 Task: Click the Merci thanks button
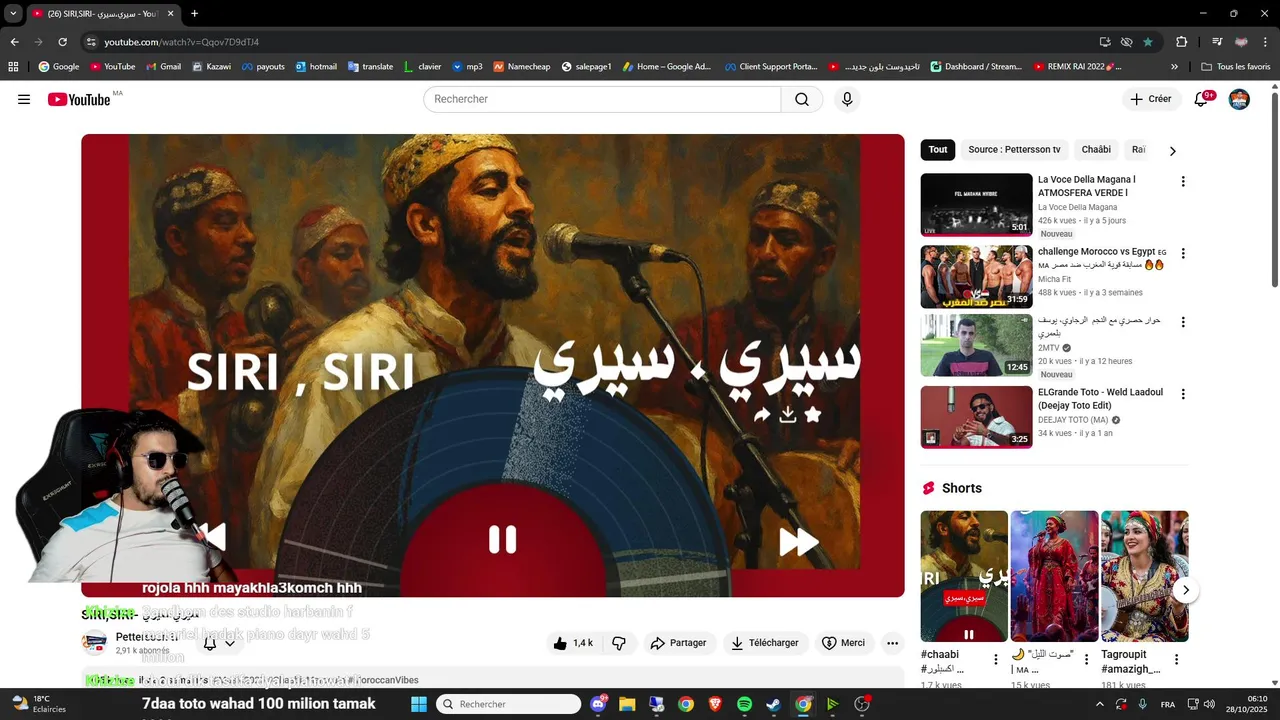(843, 643)
